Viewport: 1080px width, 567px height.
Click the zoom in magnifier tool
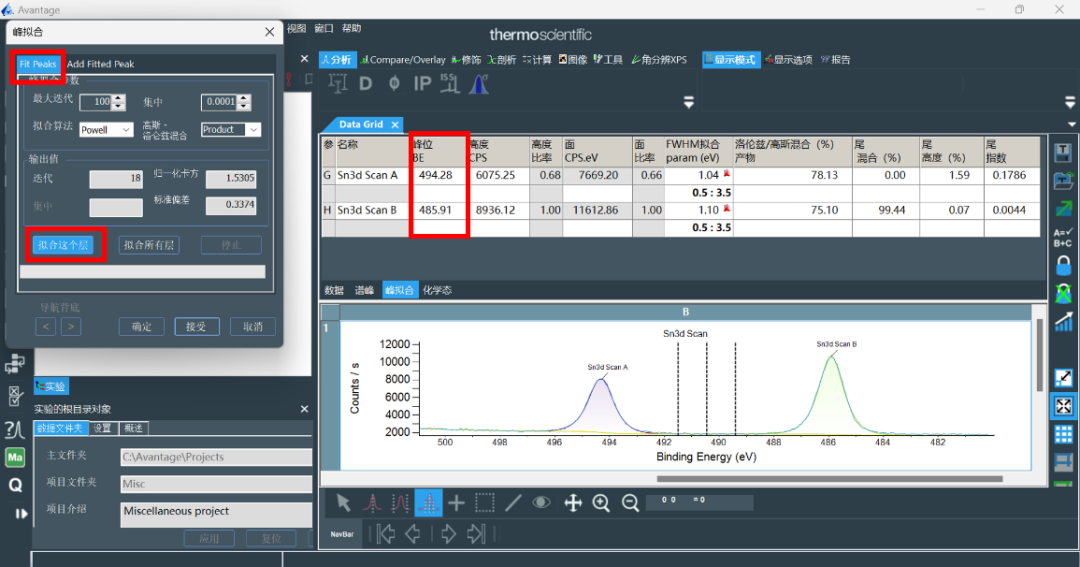[x=601, y=503]
